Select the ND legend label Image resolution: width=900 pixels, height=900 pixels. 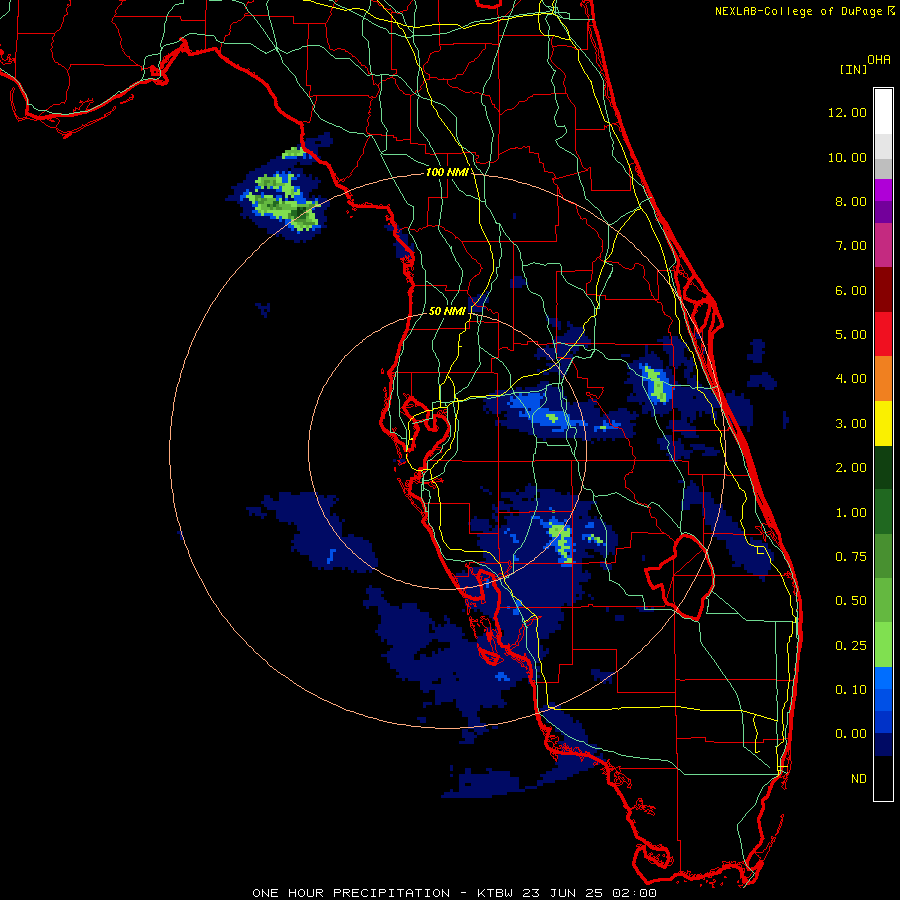tap(859, 779)
